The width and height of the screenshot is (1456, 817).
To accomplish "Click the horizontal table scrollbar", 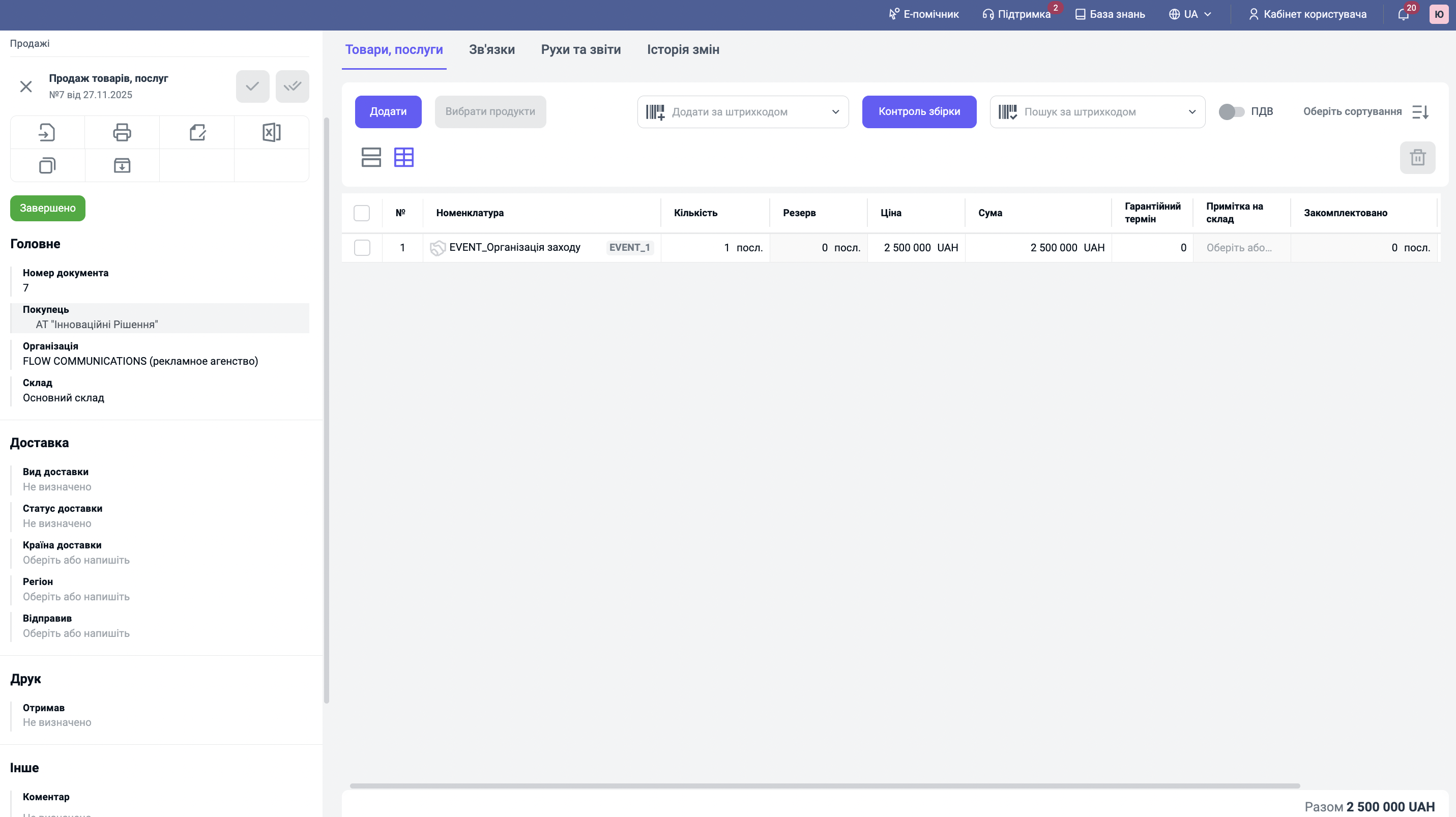I will tap(824, 786).
